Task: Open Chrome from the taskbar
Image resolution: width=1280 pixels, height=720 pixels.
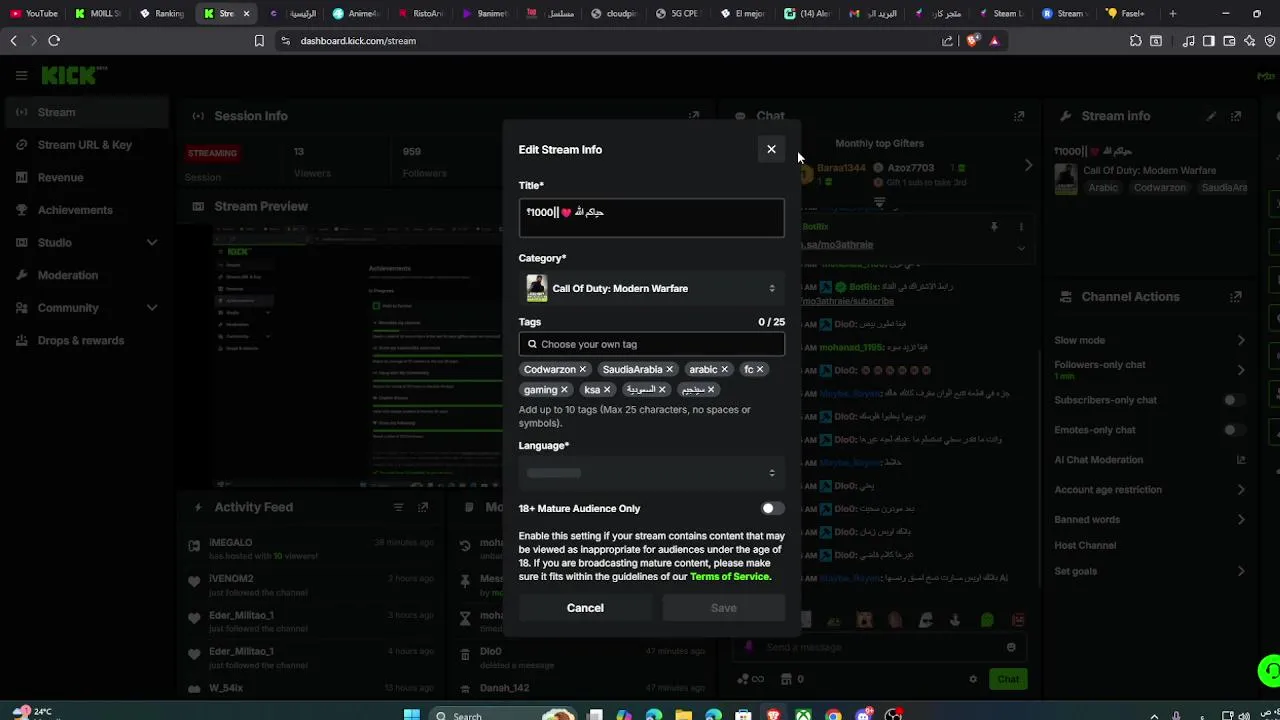Action: (x=833, y=715)
